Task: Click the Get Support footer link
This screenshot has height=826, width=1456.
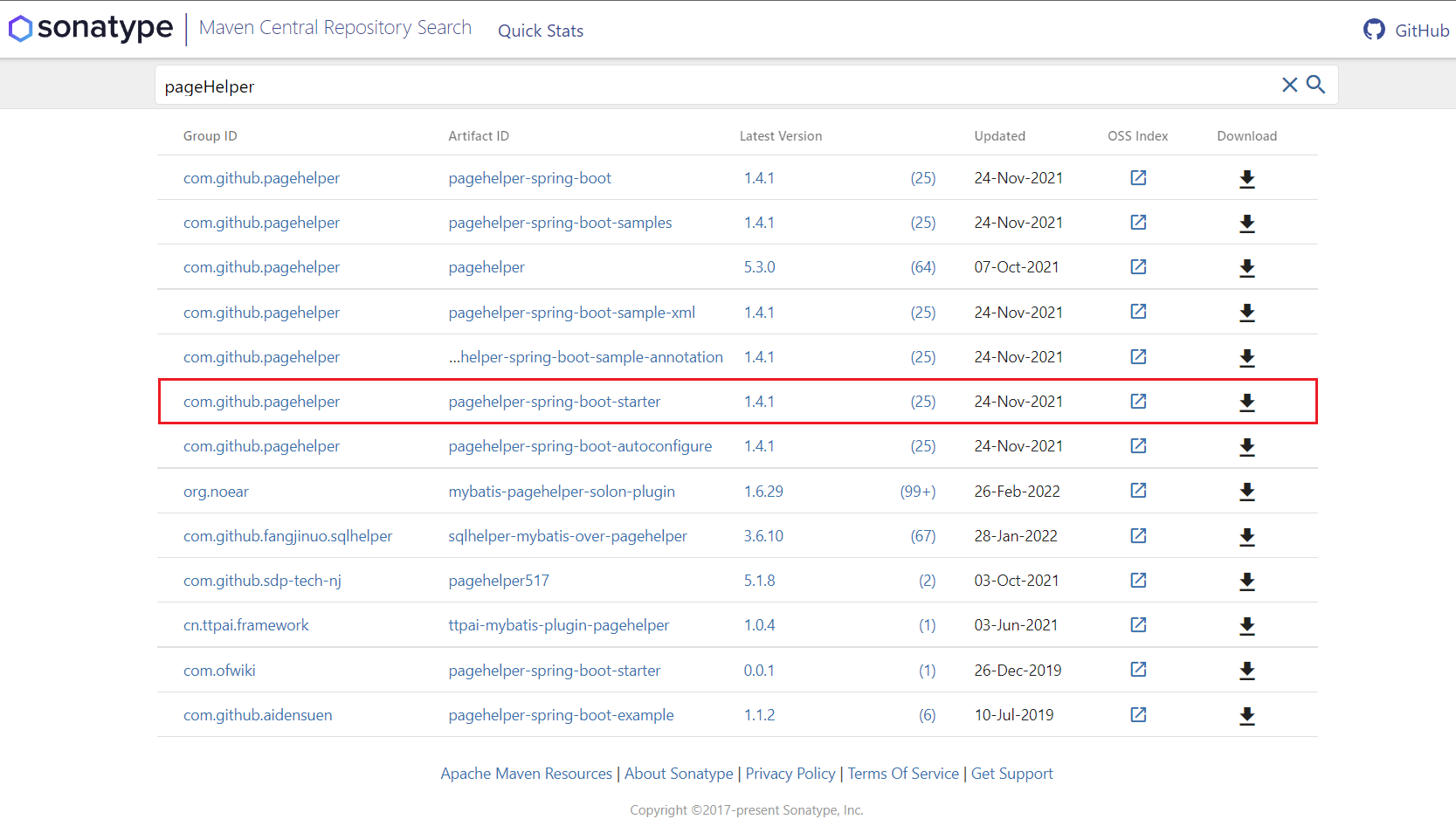Action: click(1011, 774)
